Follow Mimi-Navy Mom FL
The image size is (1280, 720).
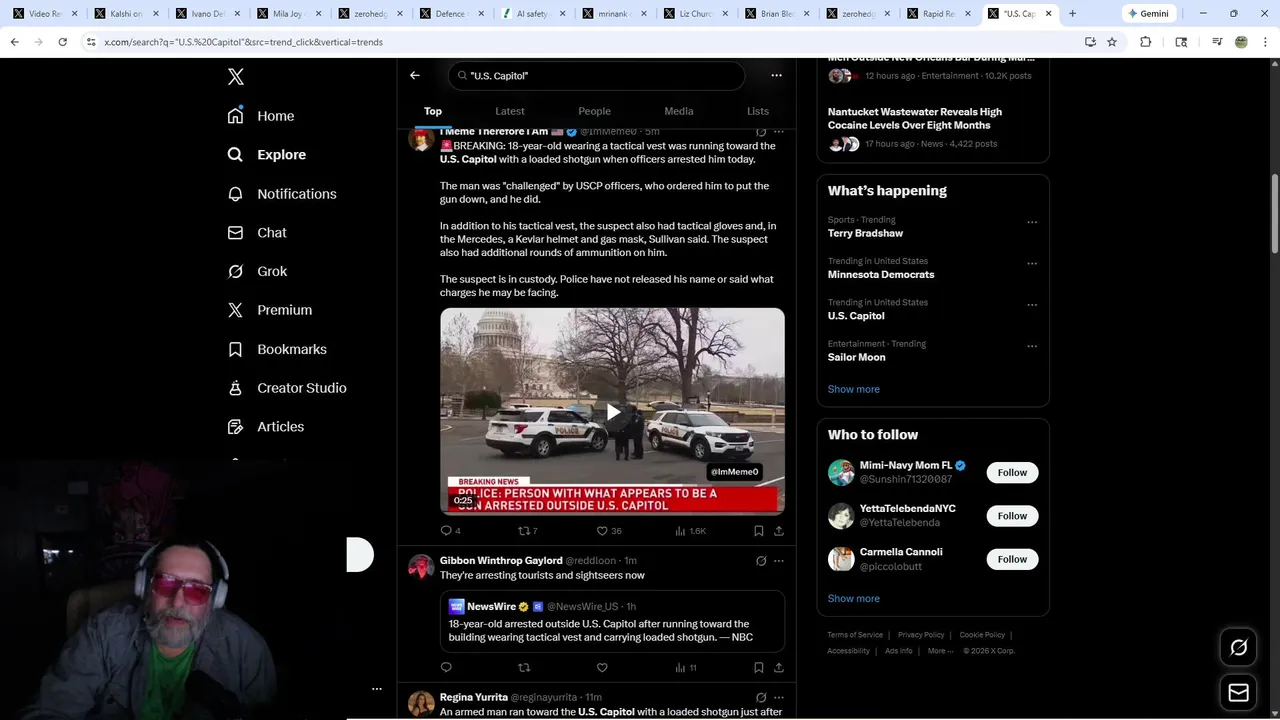coord(1012,473)
